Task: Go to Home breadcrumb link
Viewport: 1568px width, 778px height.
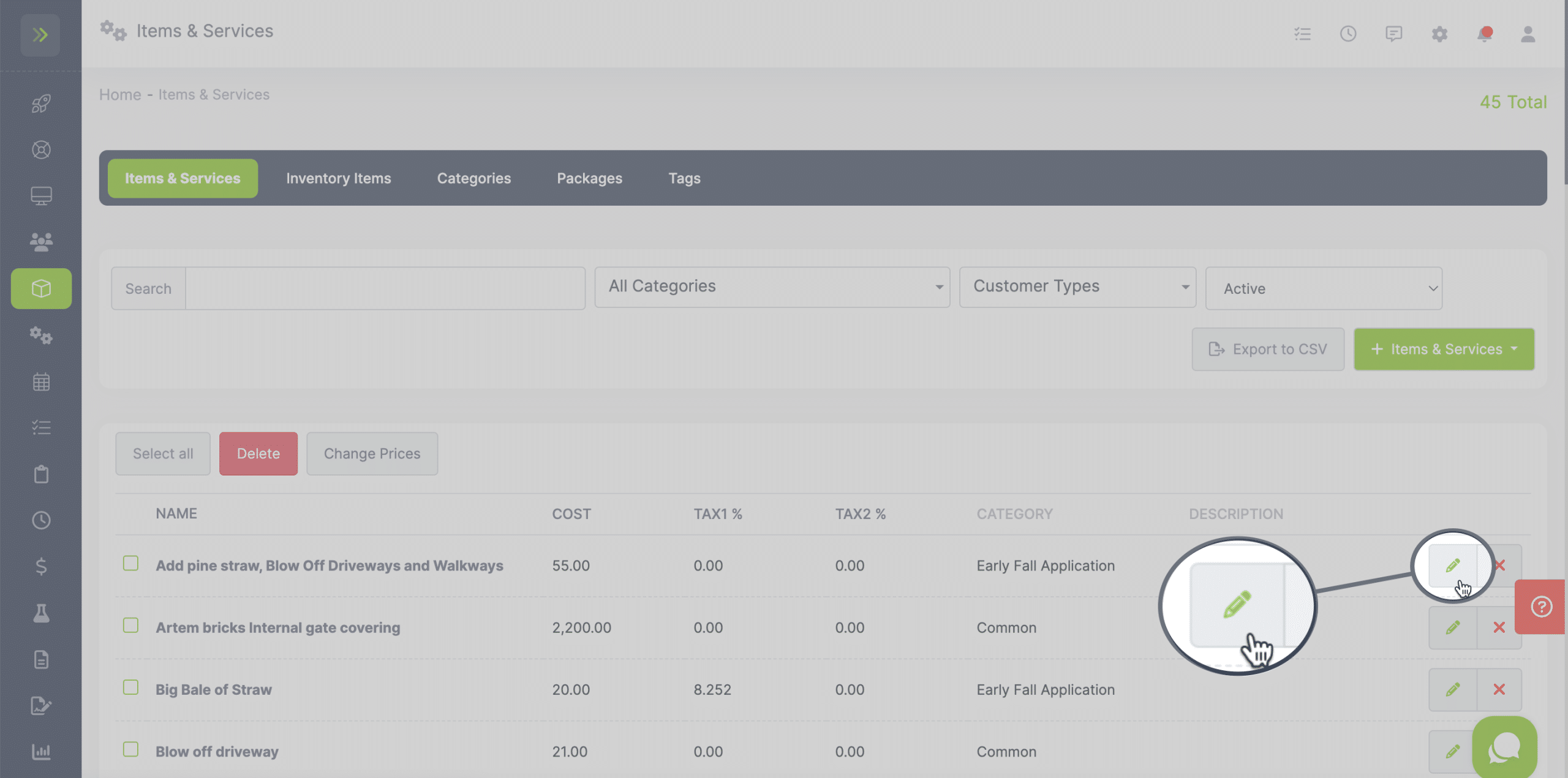Action: pos(120,95)
